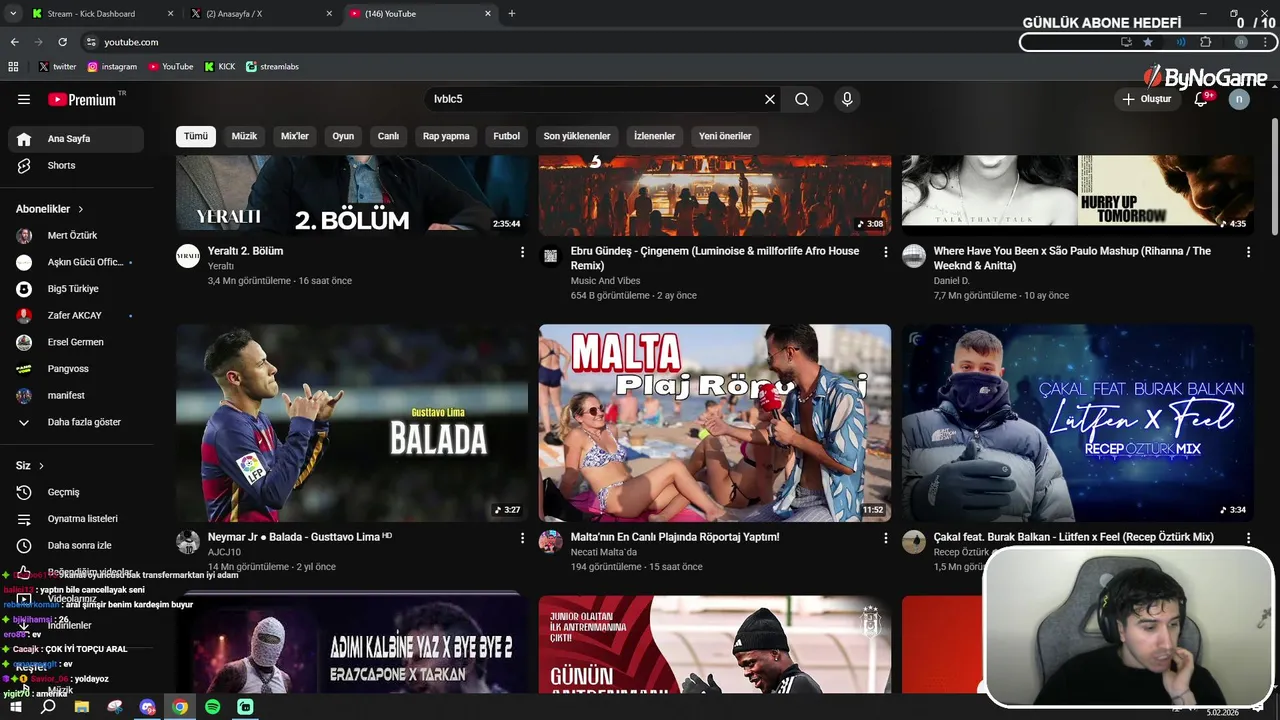Open options menu for Neymar Jr Balada video
Viewport: 1280px width, 720px height.
pos(522,538)
